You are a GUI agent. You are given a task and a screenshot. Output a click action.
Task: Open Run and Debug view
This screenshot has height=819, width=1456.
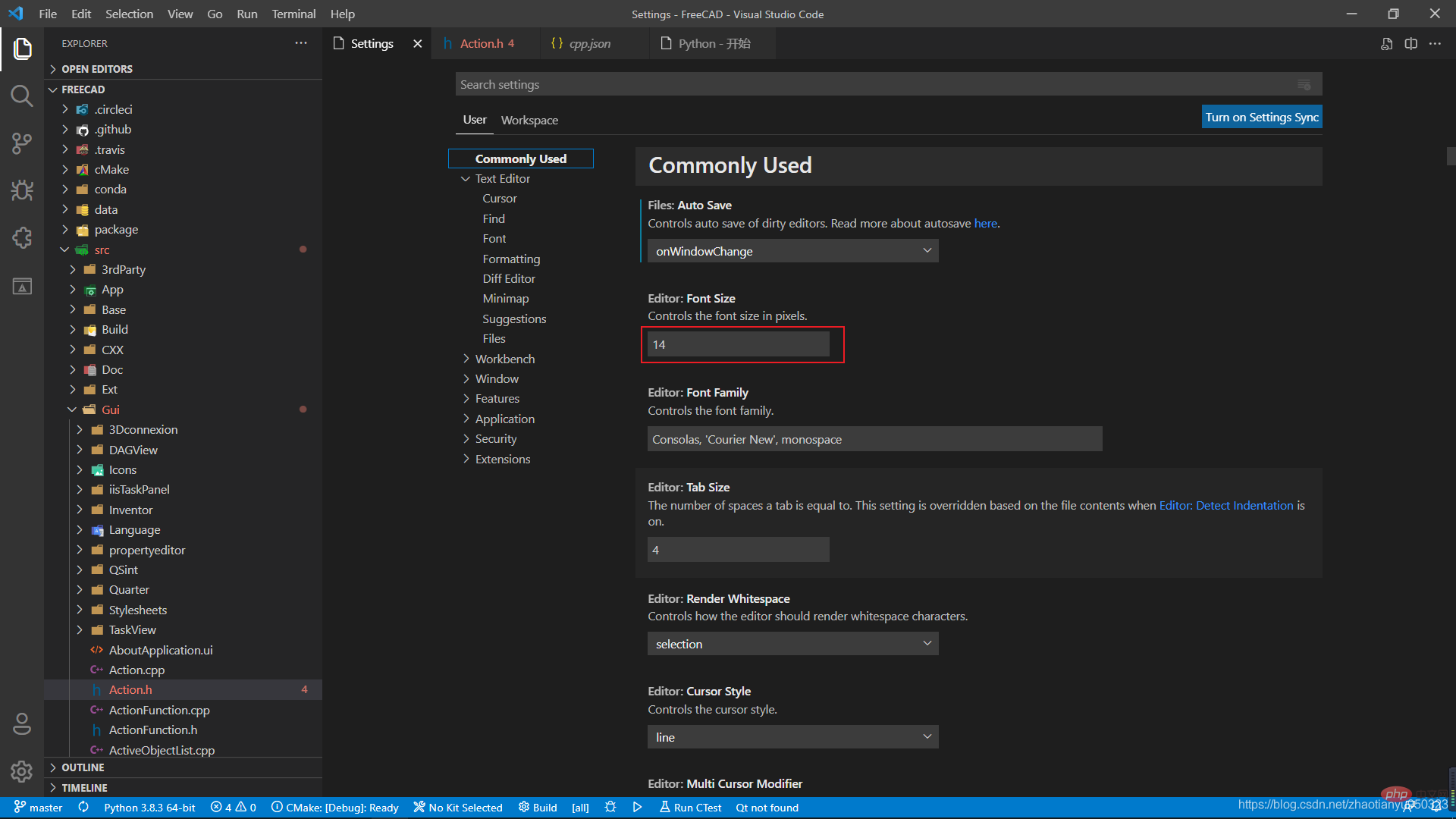coord(22,190)
